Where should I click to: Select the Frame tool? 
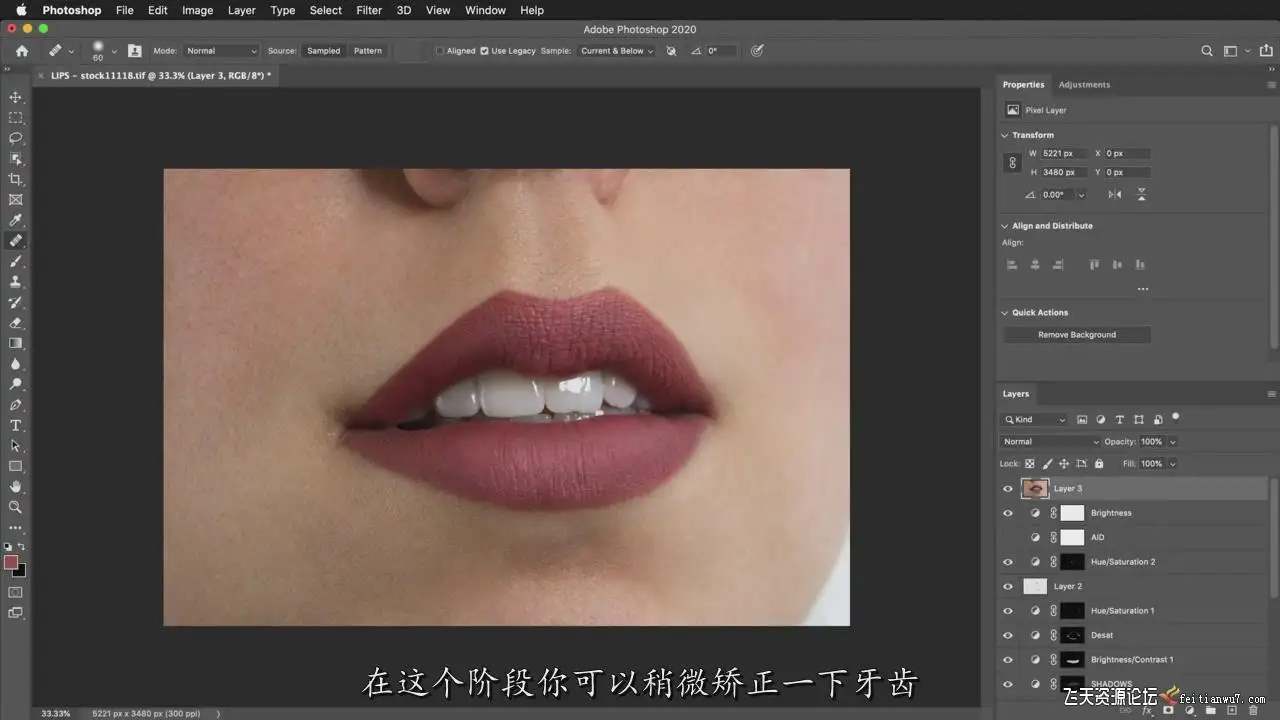point(16,200)
